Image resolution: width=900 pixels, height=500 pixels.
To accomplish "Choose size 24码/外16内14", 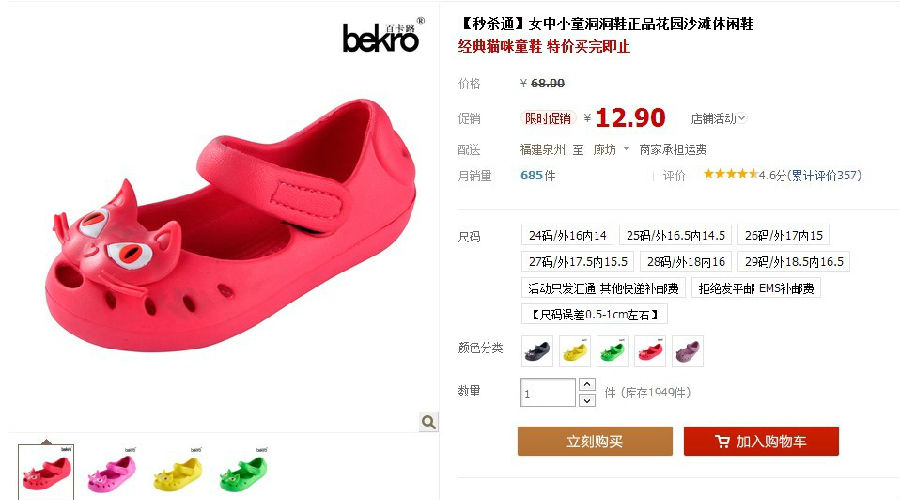I will 568,235.
